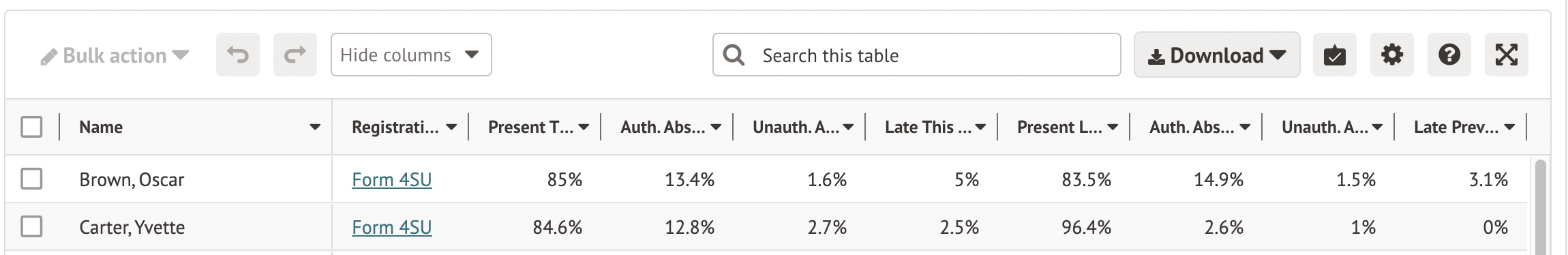Click the vertical table scrollbar
The height and width of the screenshot is (255, 1568).
point(1539,207)
